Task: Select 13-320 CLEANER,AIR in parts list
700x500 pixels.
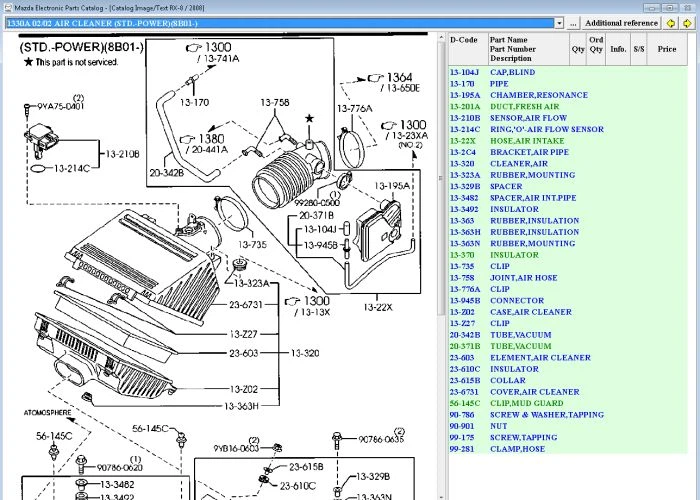Action: [518, 164]
